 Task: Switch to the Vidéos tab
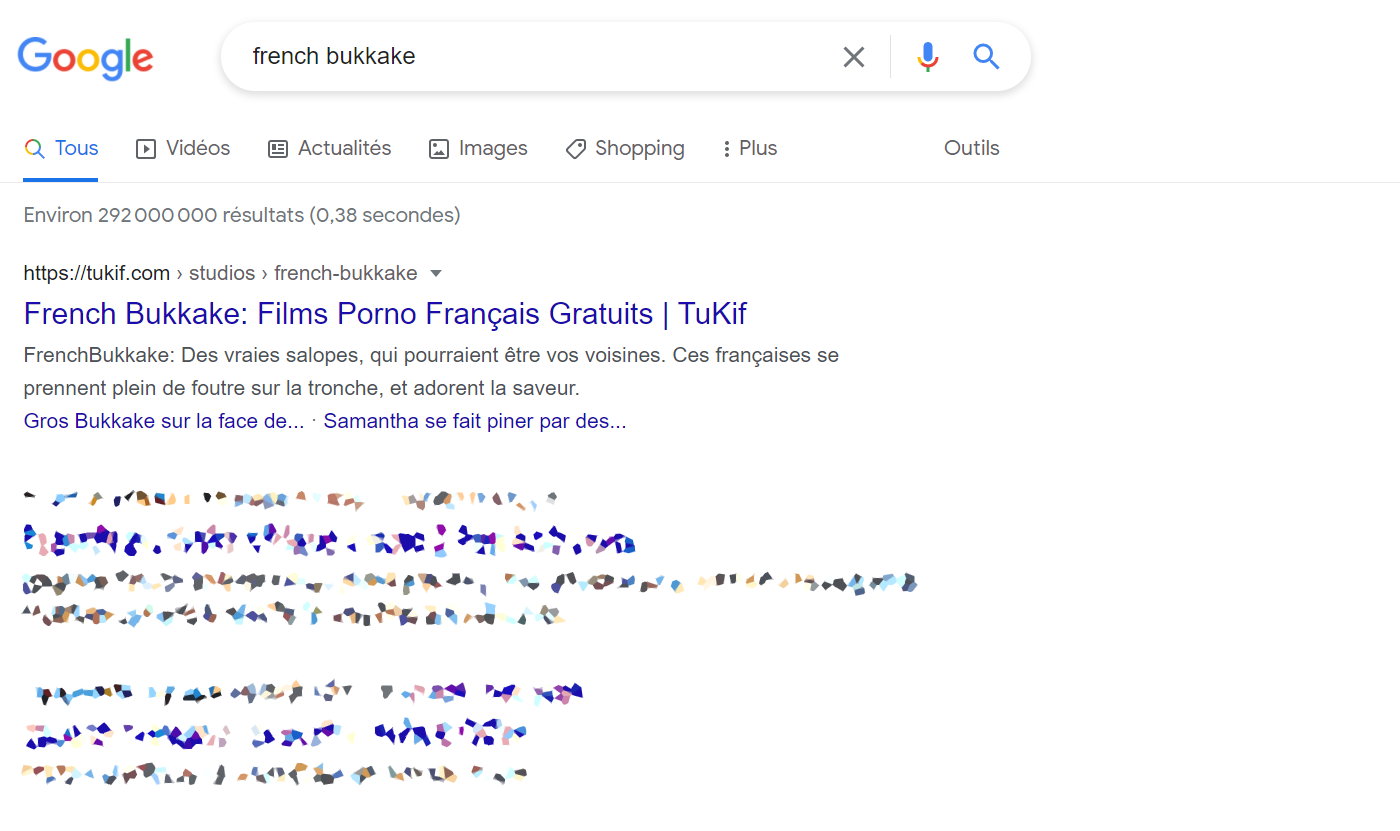click(x=183, y=149)
